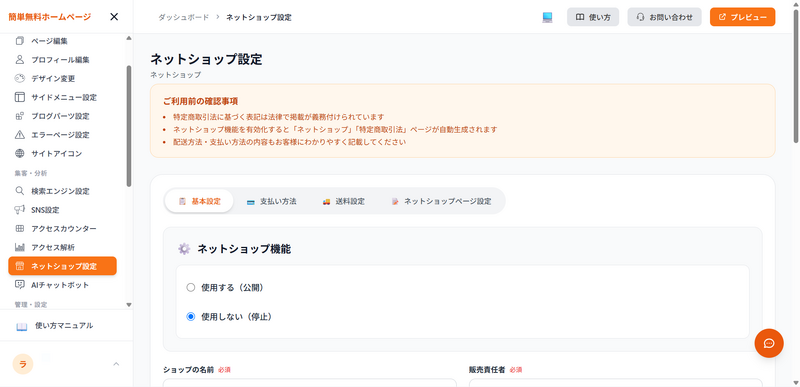Click the truck icon in 送料設定 tab

(x=327, y=201)
